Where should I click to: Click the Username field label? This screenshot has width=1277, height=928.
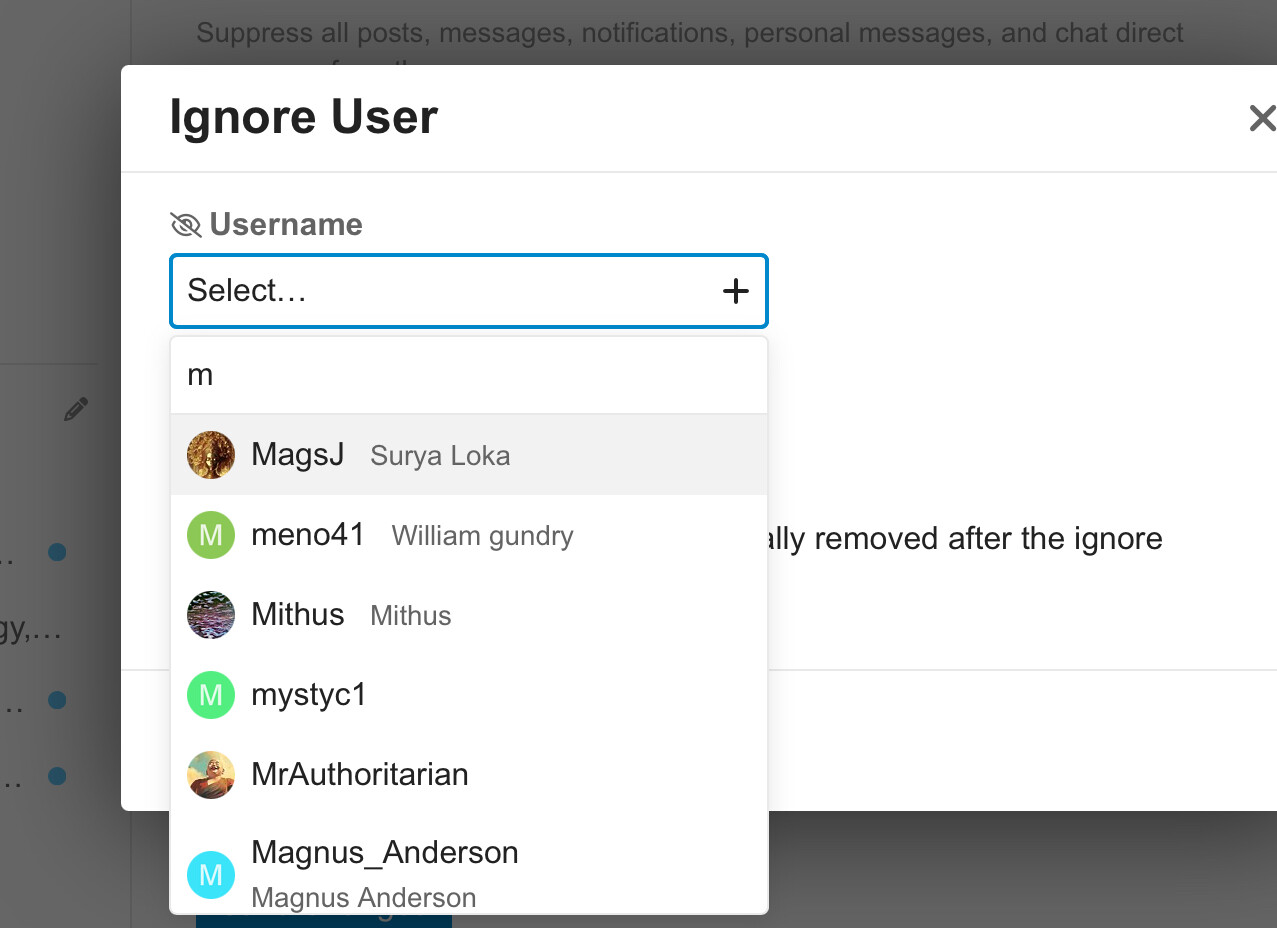(286, 225)
